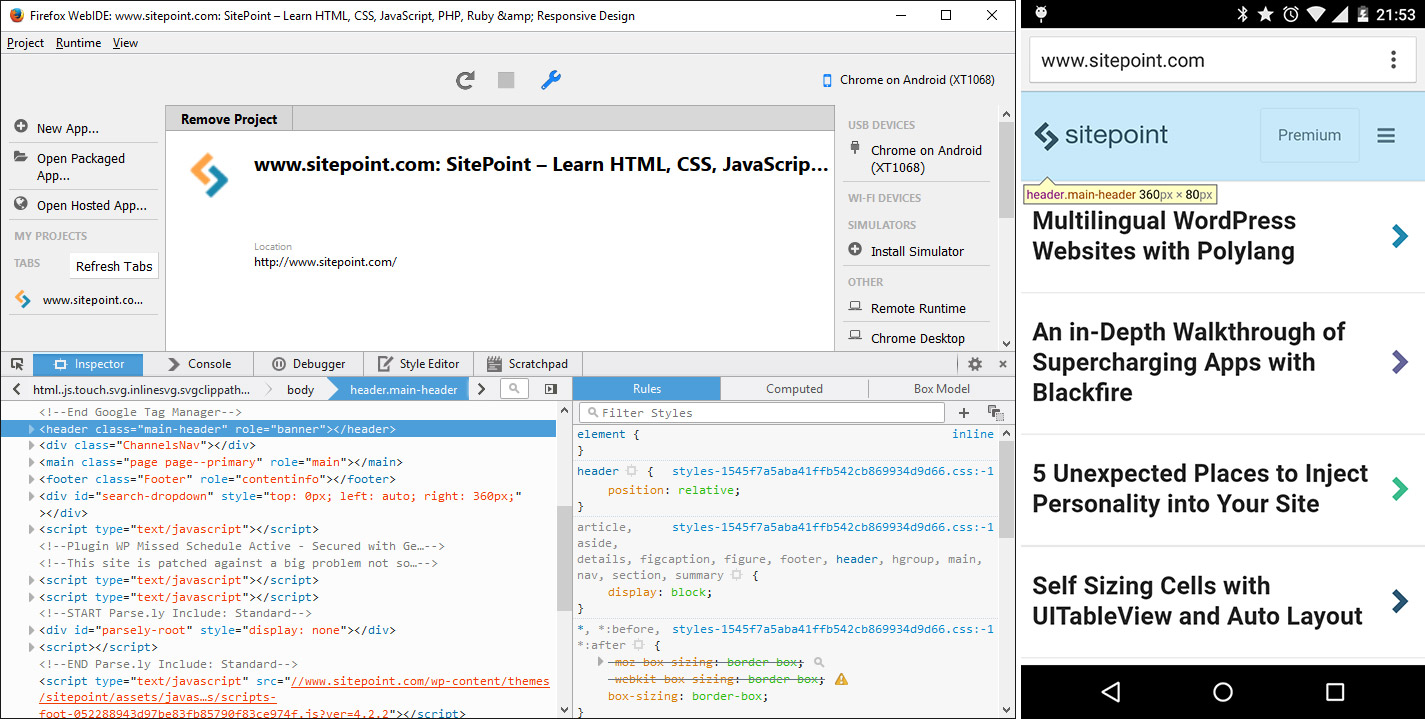Expand the div ChannelsNav tree node
This screenshot has width=1425, height=719.
tap(32, 444)
